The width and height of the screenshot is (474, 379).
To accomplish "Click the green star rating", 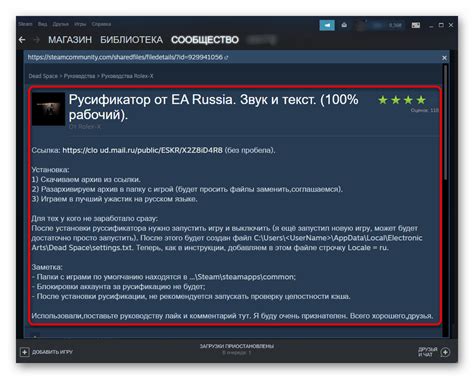I will point(402,100).
